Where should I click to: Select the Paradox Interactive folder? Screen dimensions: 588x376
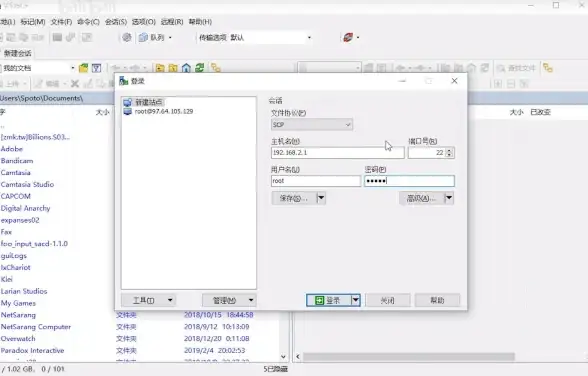[32, 351]
